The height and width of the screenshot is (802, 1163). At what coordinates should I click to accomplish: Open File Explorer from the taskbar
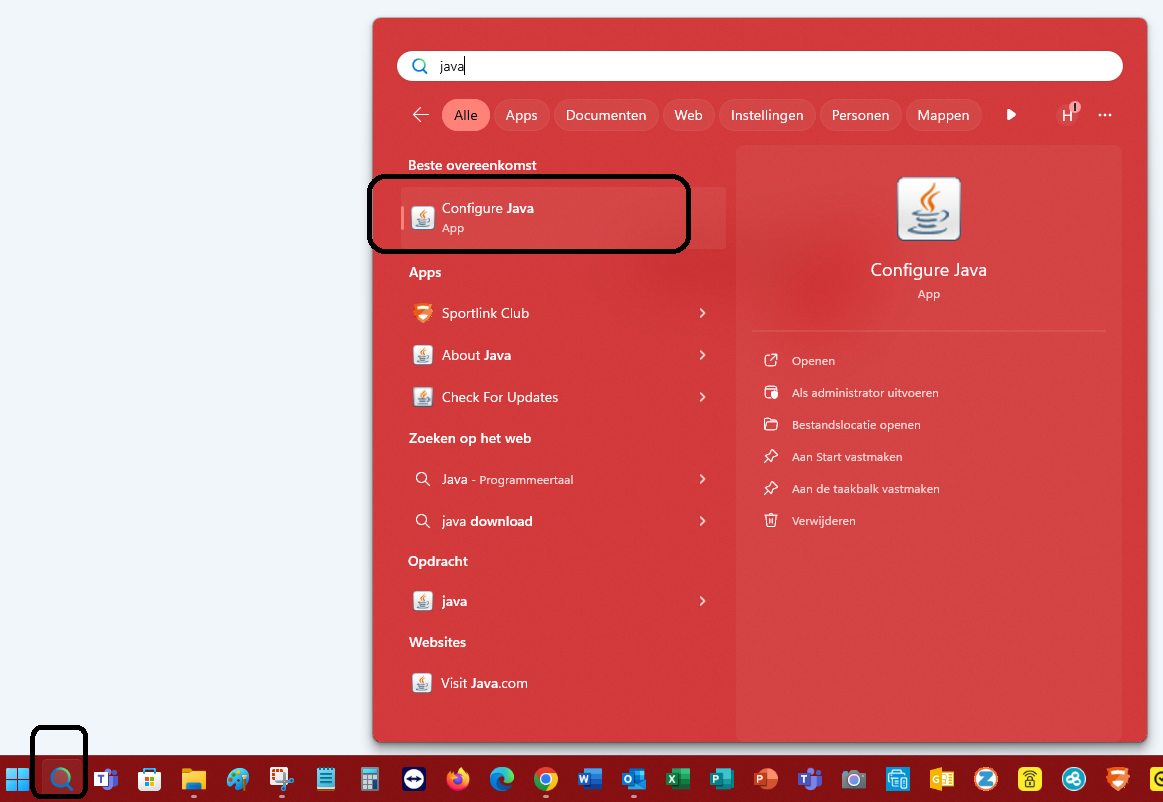pyautogui.click(x=194, y=779)
